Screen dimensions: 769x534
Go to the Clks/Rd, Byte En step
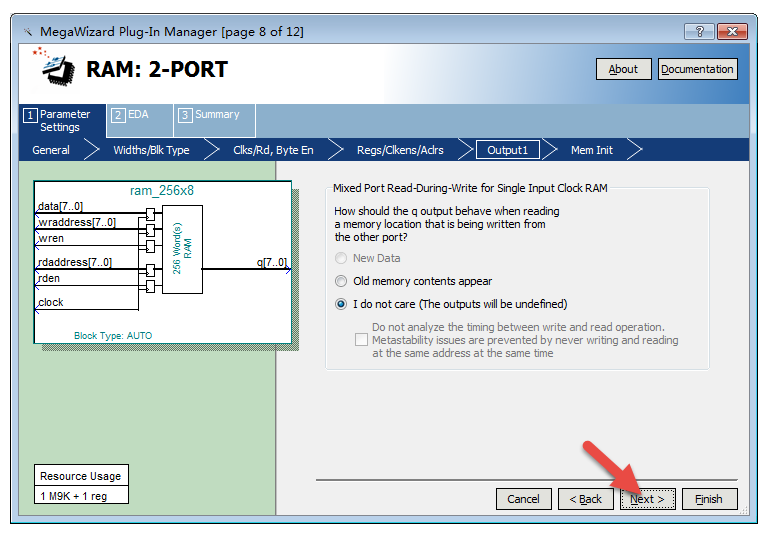tap(273, 150)
